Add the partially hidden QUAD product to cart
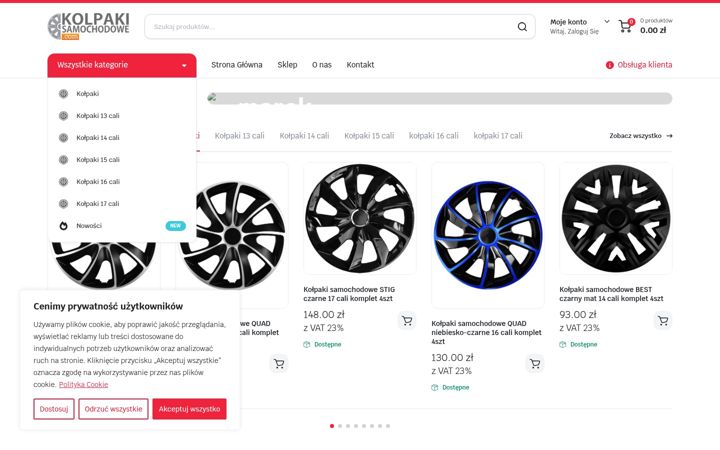This screenshot has width=720, height=450. click(279, 364)
